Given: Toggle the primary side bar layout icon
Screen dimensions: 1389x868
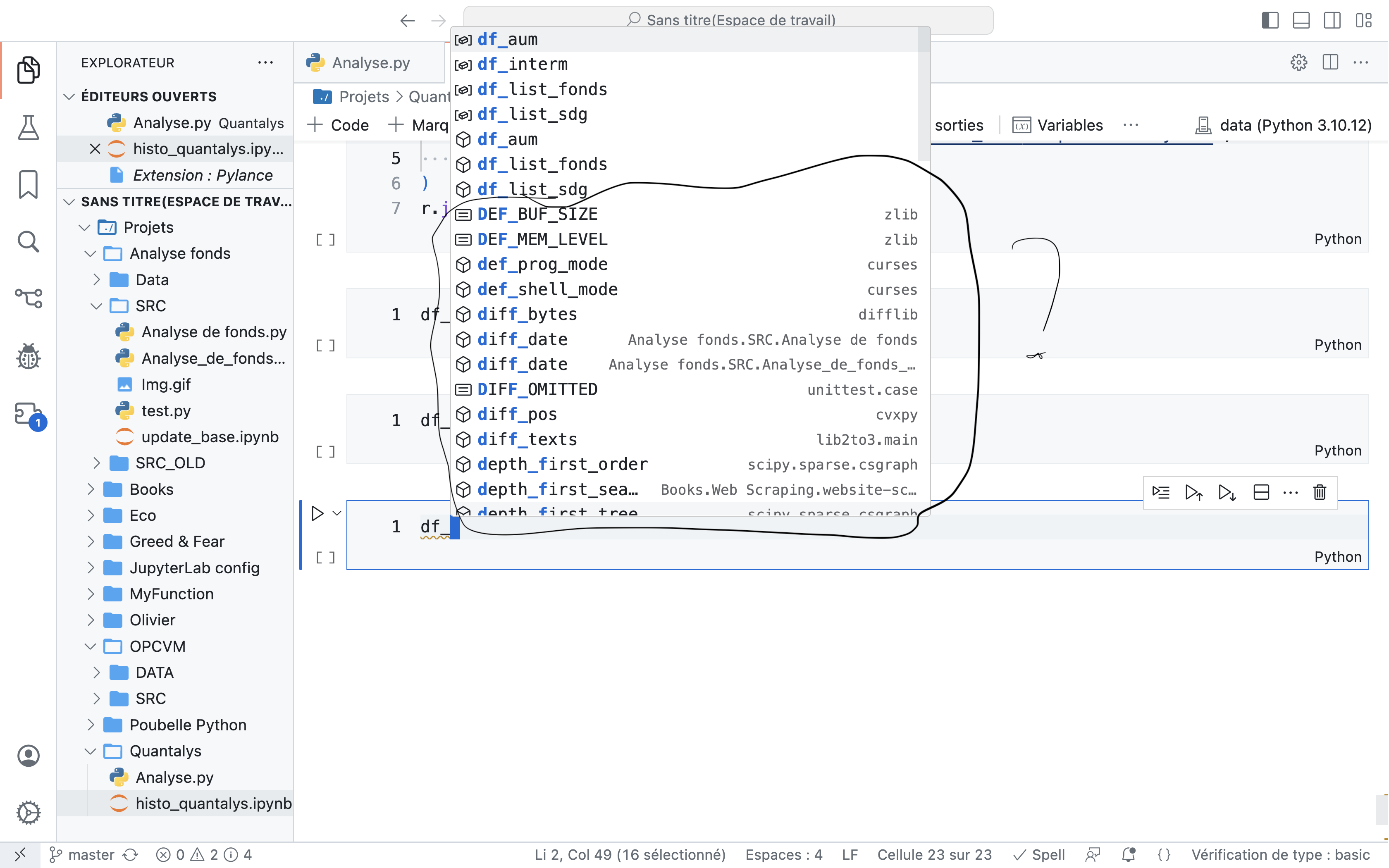Looking at the screenshot, I should pyautogui.click(x=1270, y=20).
